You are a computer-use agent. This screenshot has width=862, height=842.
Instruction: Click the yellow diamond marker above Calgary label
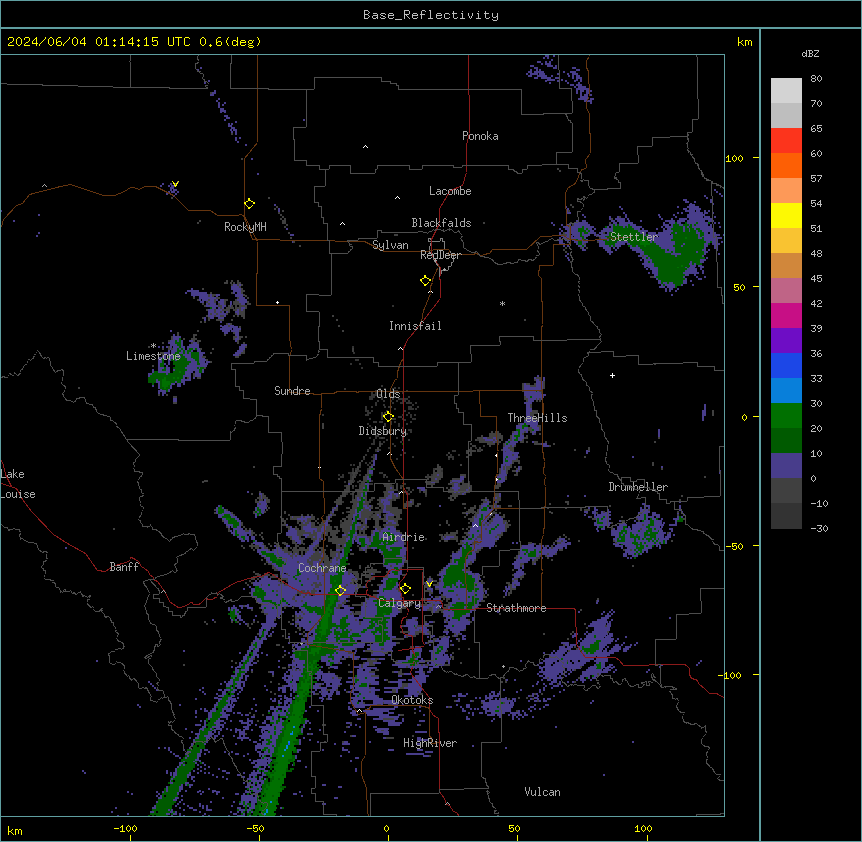[405, 589]
